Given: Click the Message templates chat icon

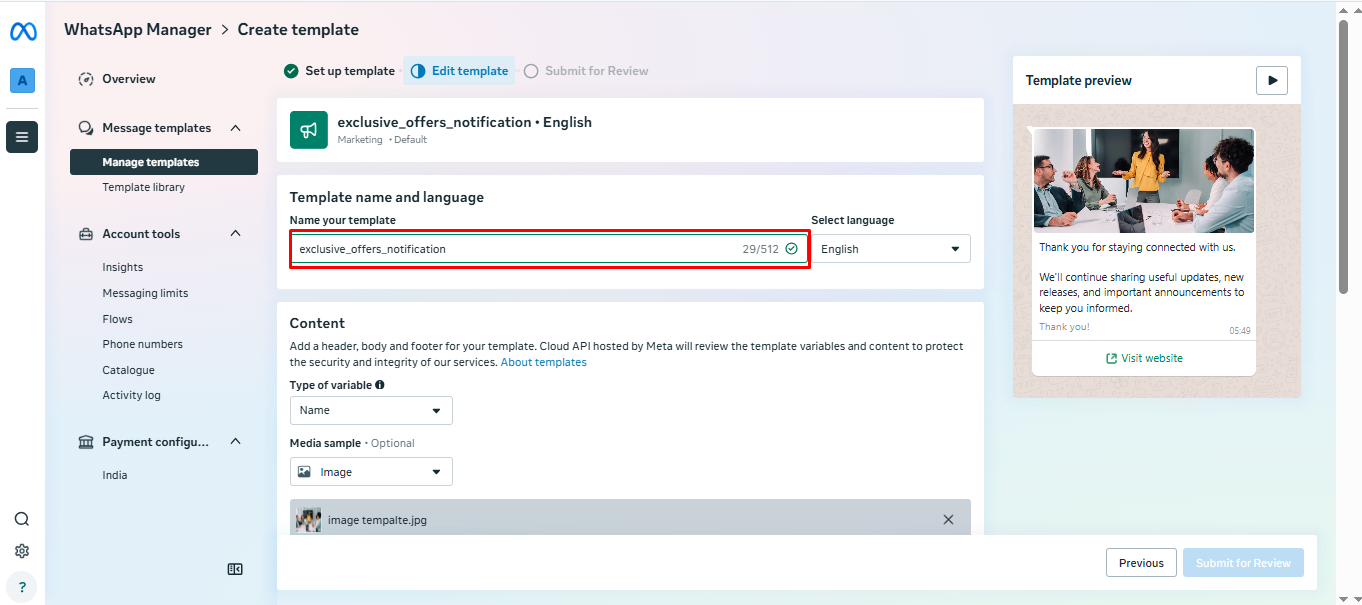Looking at the screenshot, I should pos(86,128).
